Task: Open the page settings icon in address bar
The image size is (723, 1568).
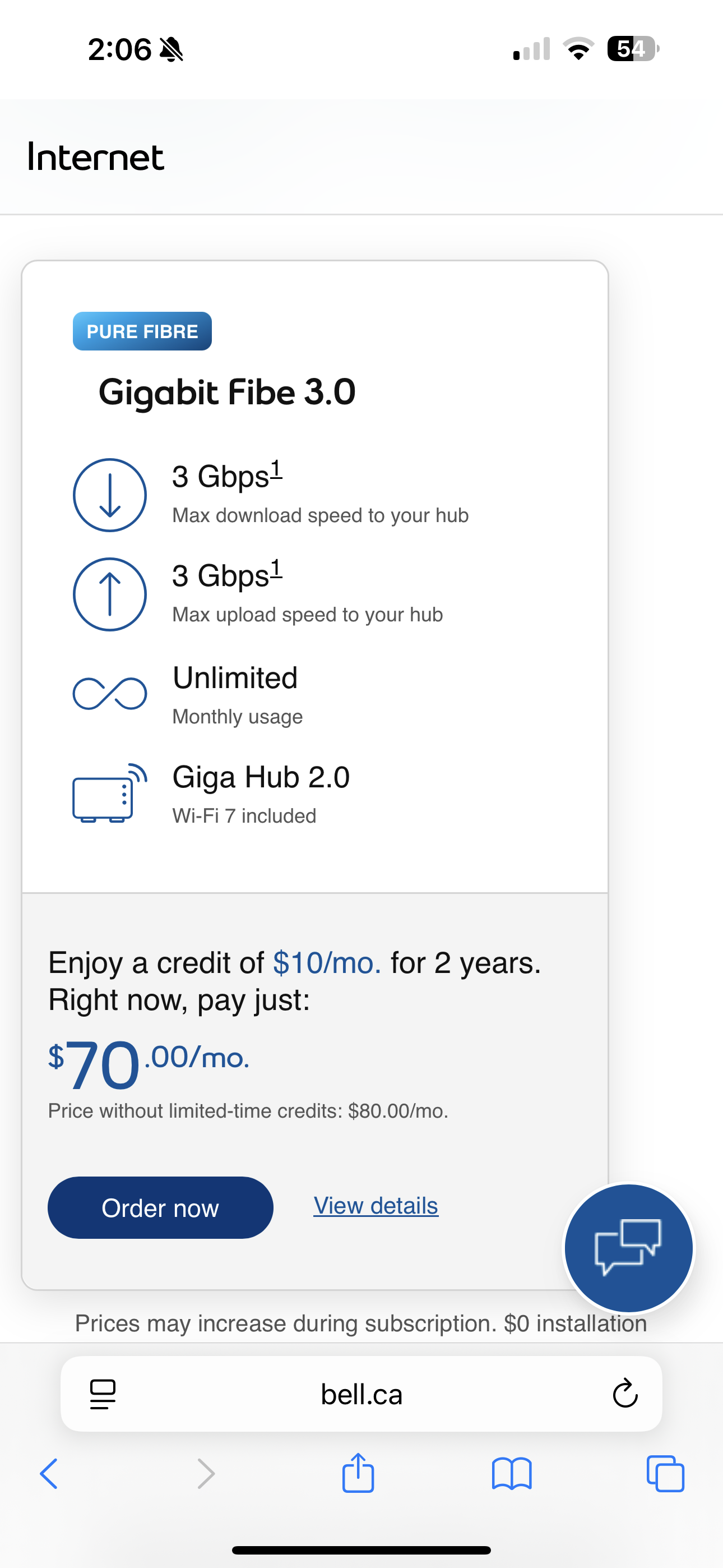Action: click(103, 1394)
